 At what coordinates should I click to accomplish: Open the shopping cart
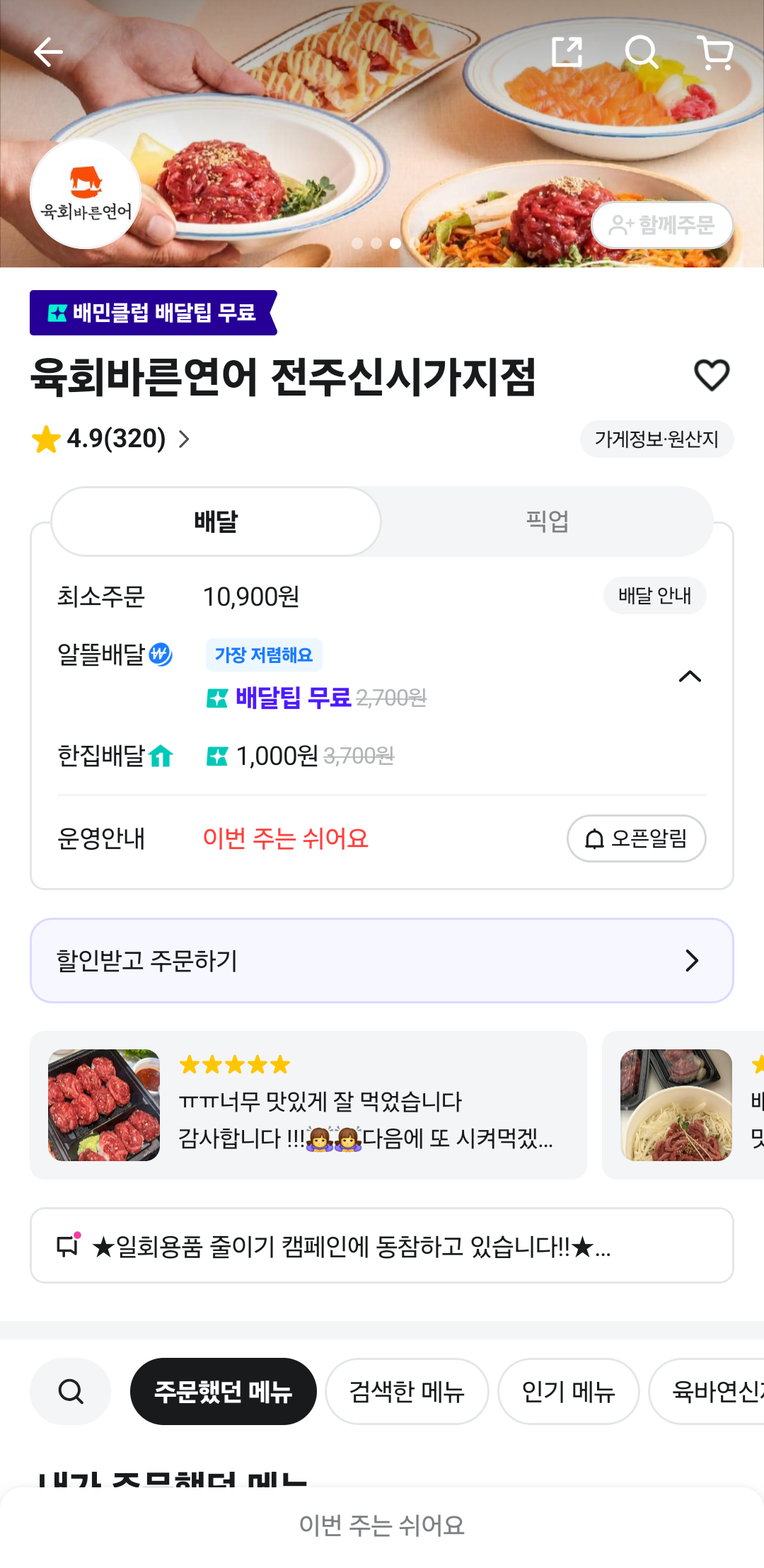(x=715, y=52)
